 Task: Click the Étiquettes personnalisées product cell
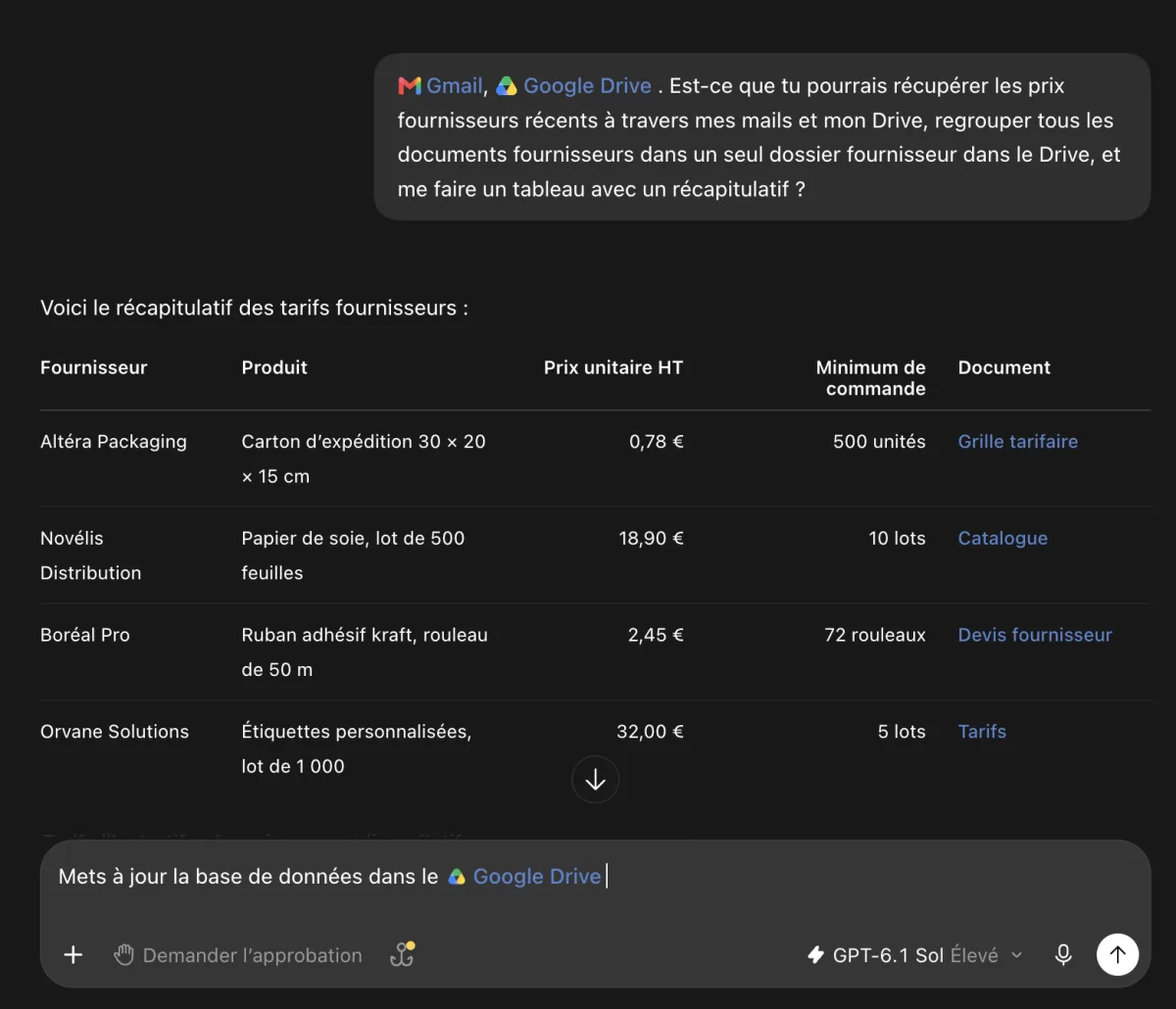point(357,749)
